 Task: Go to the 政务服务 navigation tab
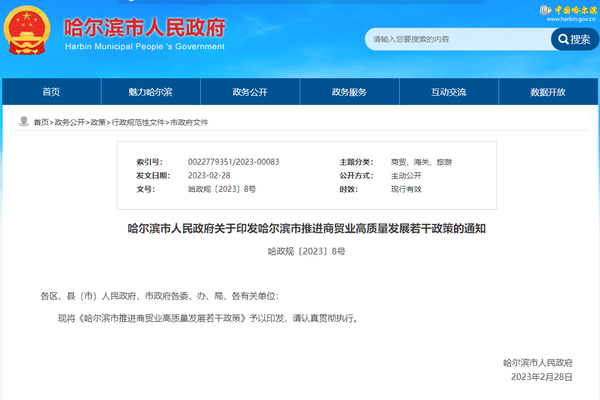point(349,92)
